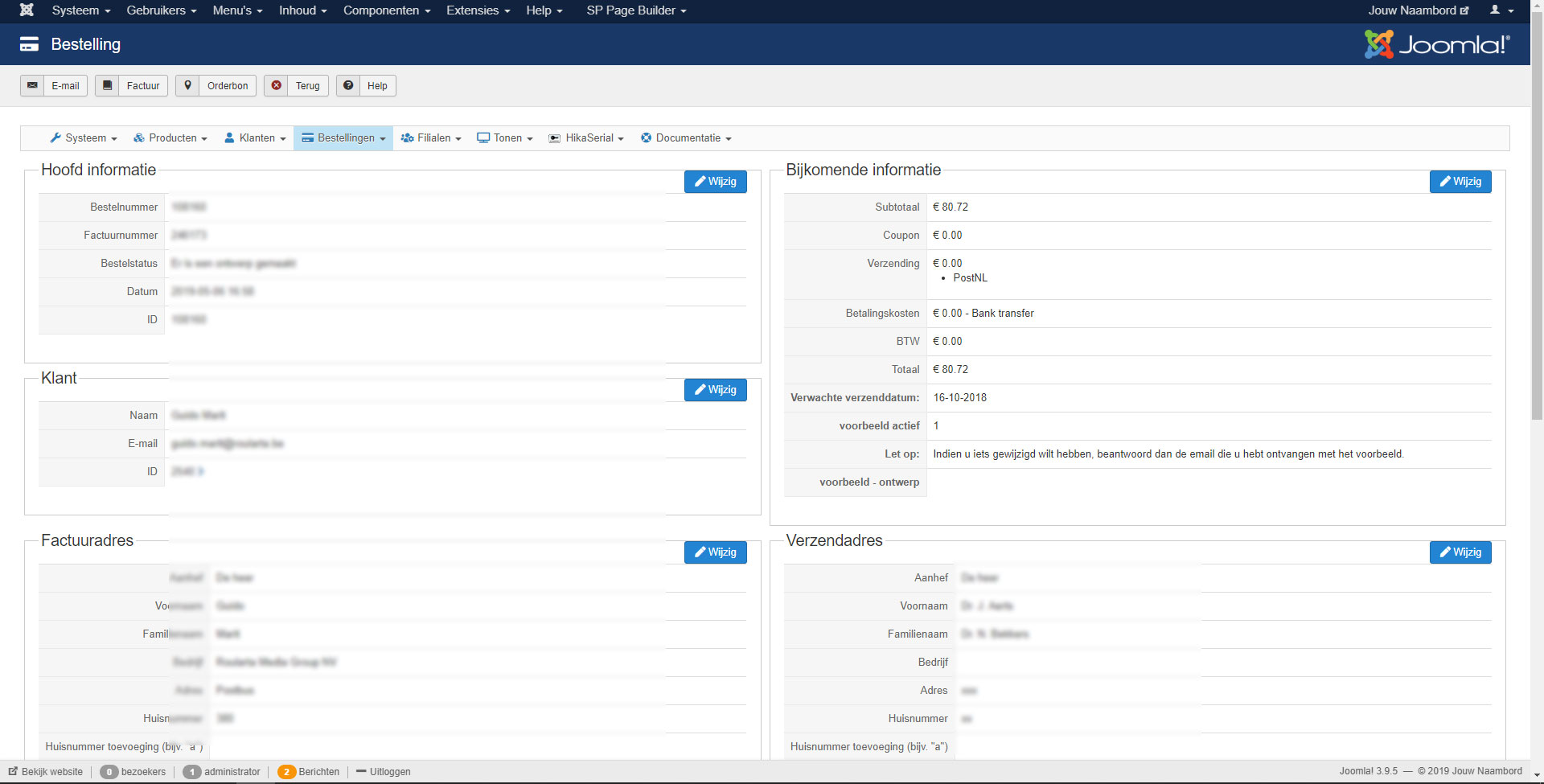
Task: Open the user account dropdown arrow
Action: tap(1511, 11)
